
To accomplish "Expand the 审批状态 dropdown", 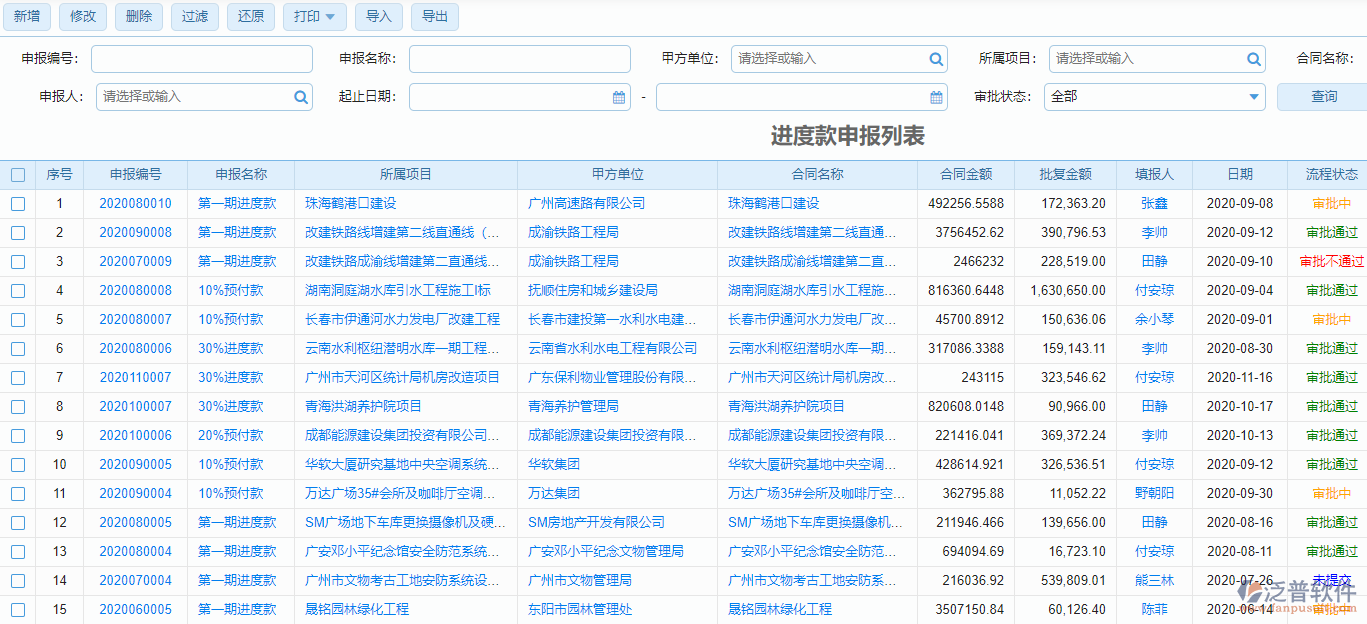I will click(x=1254, y=97).
